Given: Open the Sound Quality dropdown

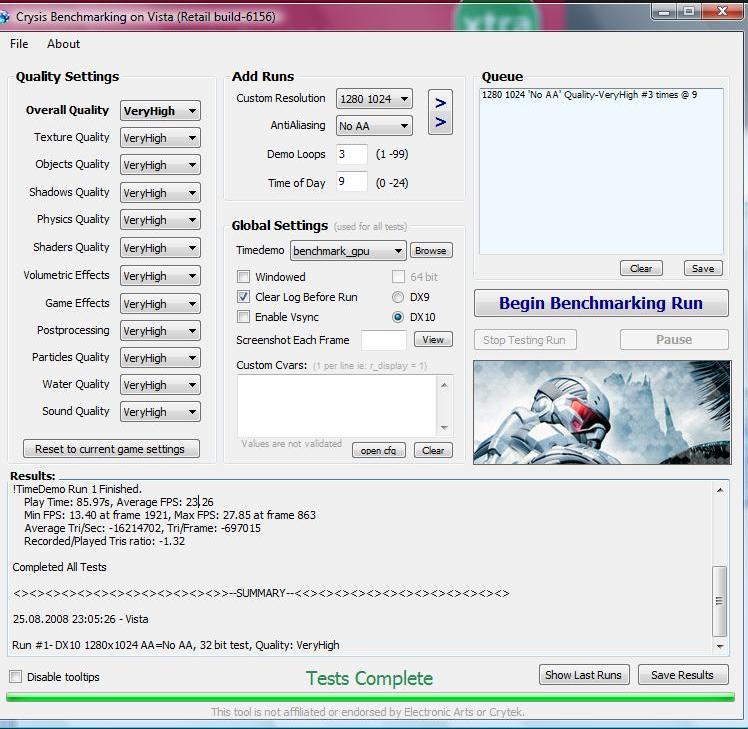Looking at the screenshot, I should pyautogui.click(x=160, y=412).
